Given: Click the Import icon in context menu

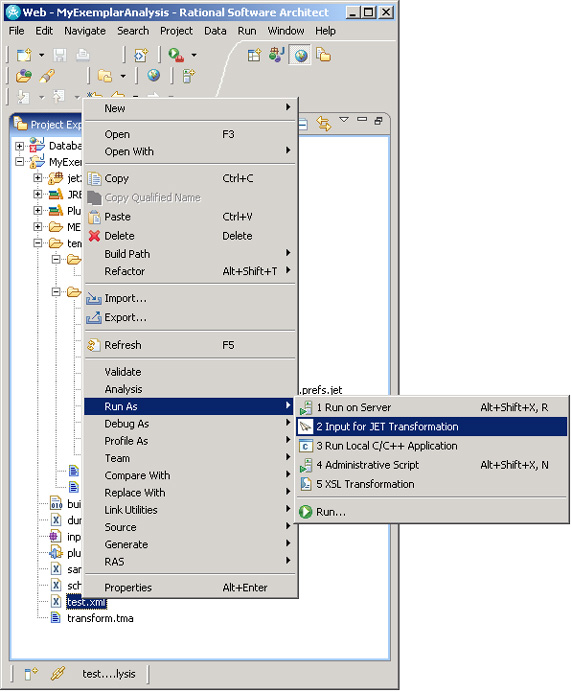Looking at the screenshot, I should point(94,299).
